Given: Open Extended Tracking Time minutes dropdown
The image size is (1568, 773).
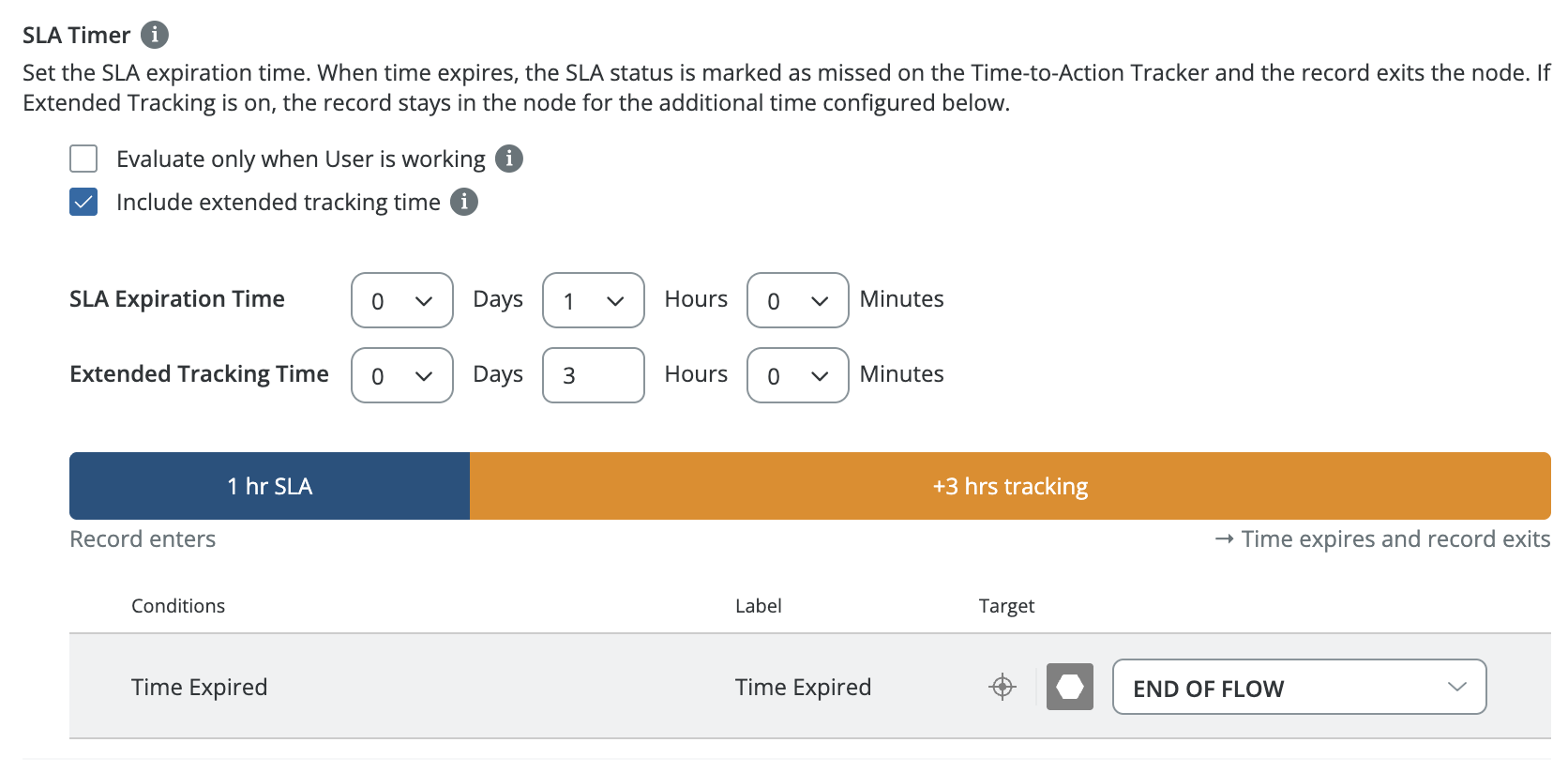Looking at the screenshot, I should (798, 375).
